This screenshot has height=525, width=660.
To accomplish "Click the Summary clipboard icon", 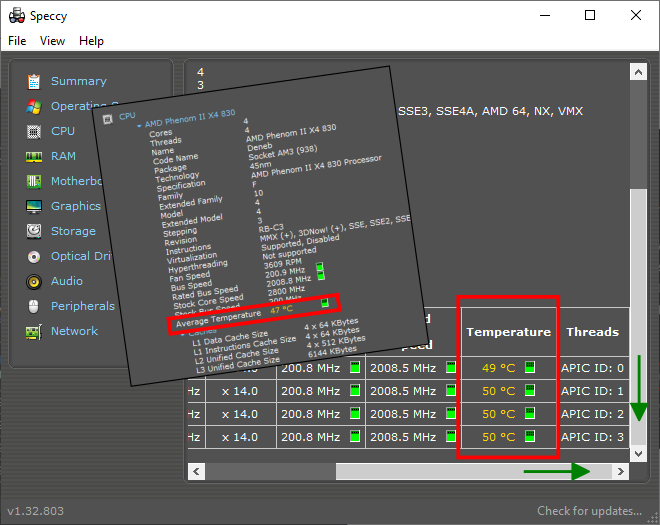I will [34, 81].
